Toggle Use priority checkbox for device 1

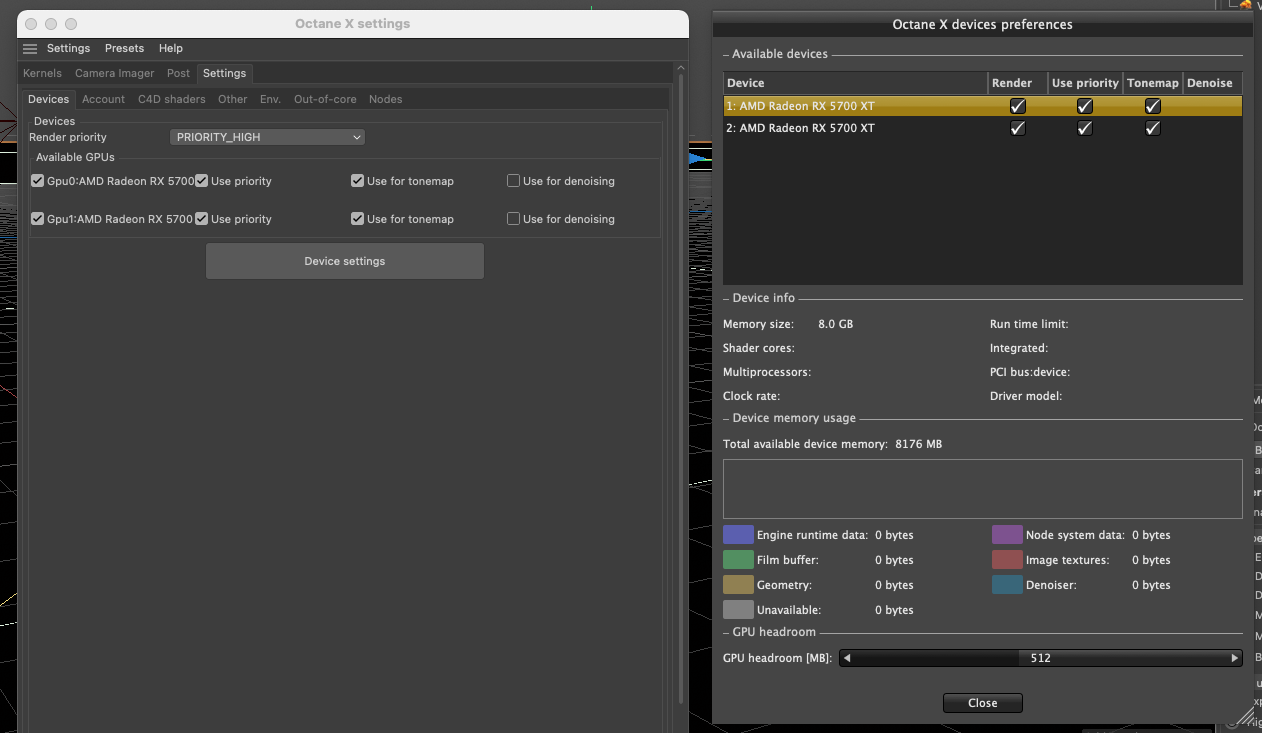click(x=1084, y=105)
